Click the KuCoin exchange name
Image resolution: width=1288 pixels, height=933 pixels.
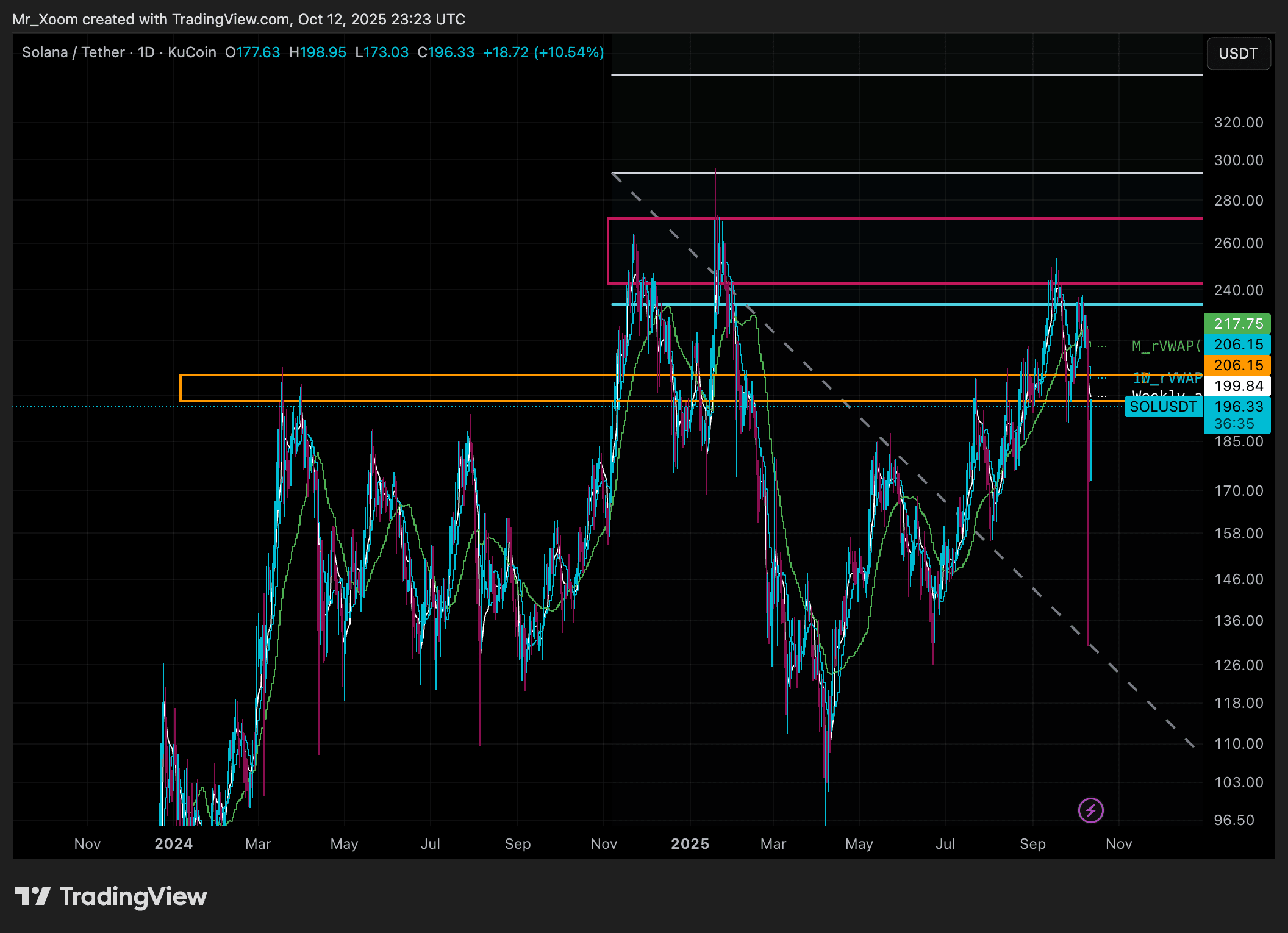191,52
